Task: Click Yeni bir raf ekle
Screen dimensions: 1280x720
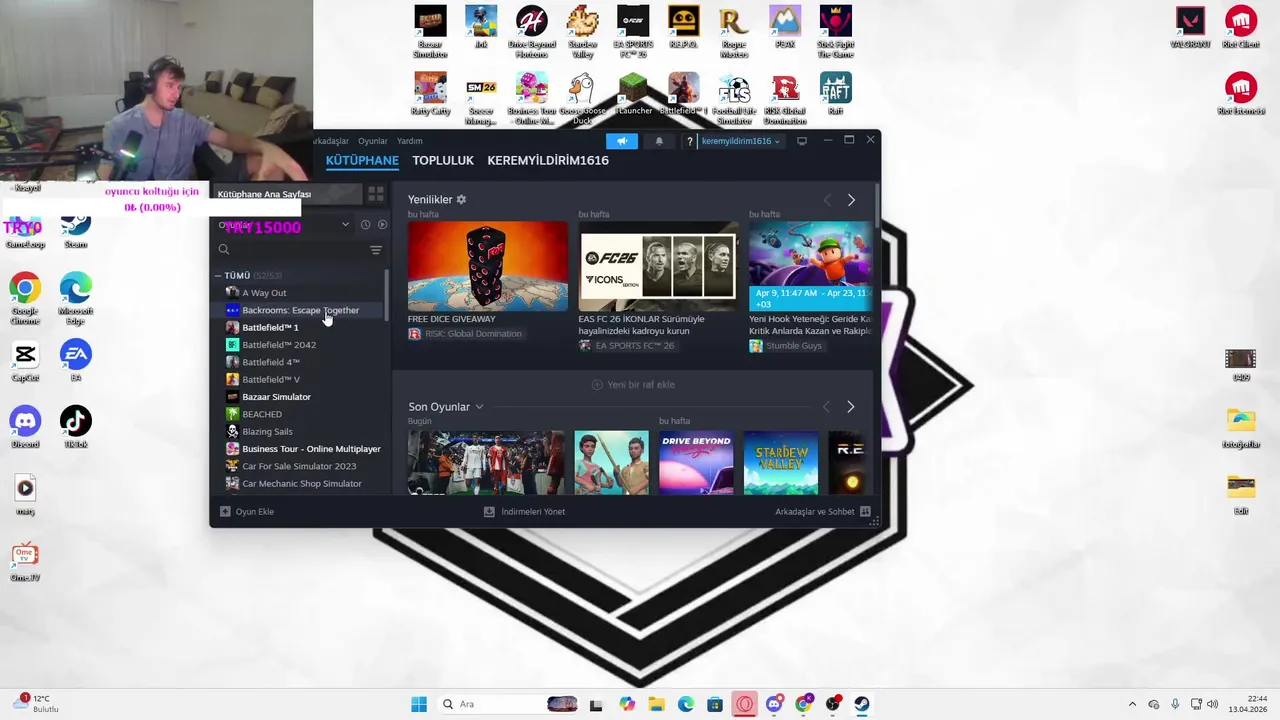Action: click(633, 385)
